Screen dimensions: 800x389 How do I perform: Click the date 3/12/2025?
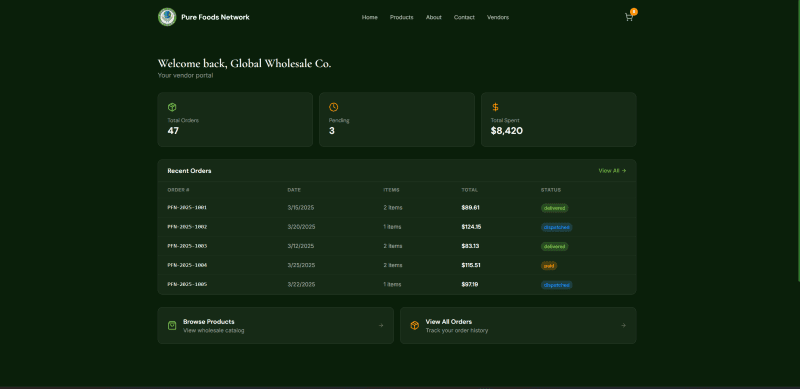click(x=301, y=246)
